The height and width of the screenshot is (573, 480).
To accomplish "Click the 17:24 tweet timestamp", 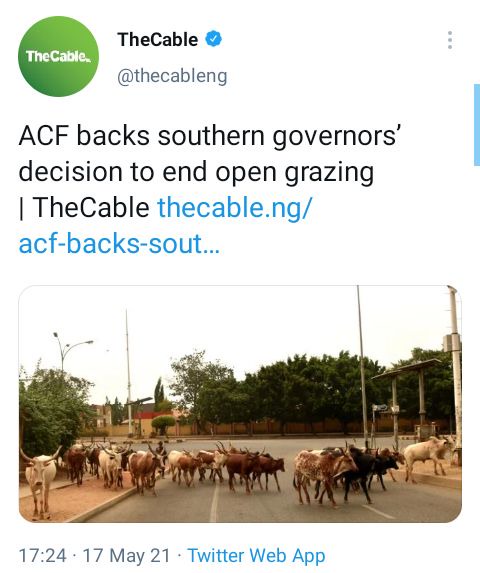I will 42,556.
